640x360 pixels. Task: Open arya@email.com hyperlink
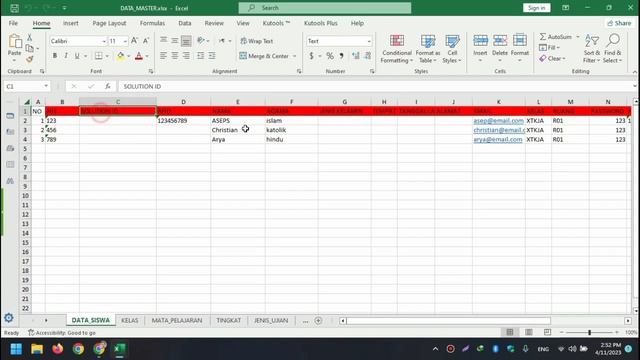pos(498,140)
